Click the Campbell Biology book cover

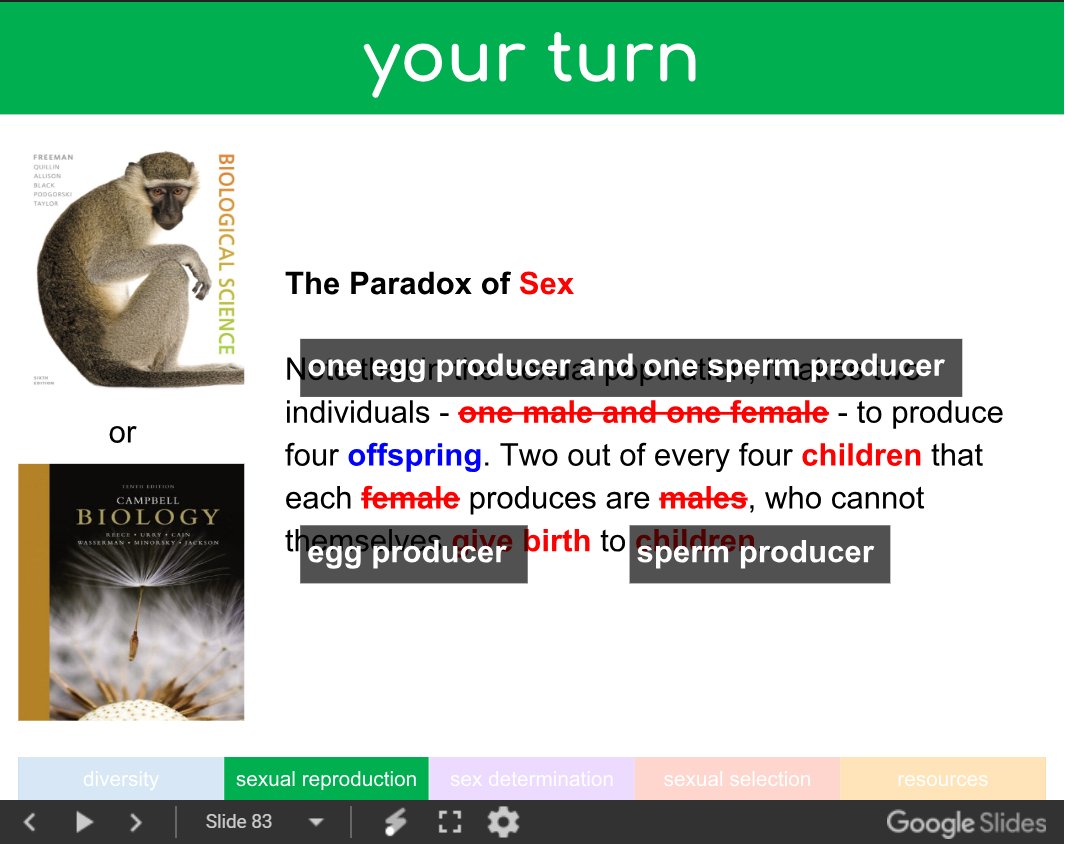coord(131,592)
